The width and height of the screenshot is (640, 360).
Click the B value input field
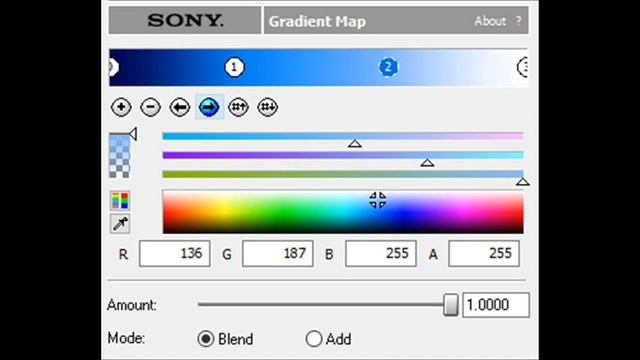point(381,254)
